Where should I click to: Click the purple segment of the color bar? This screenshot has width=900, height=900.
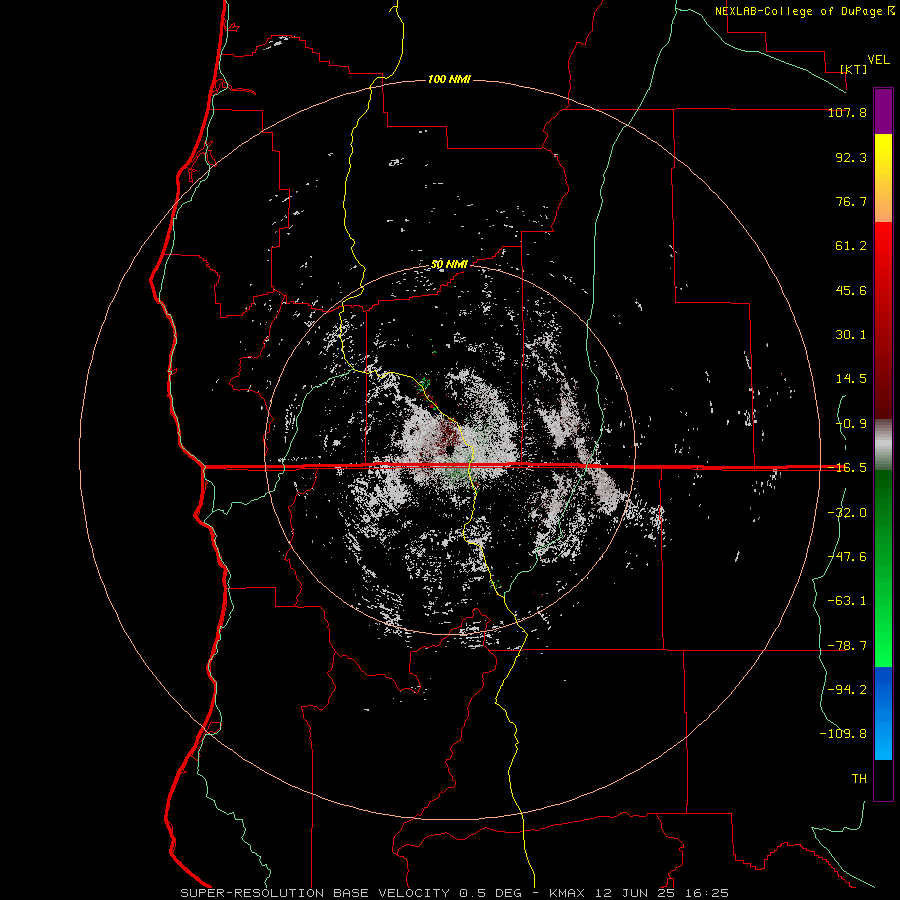click(x=883, y=112)
